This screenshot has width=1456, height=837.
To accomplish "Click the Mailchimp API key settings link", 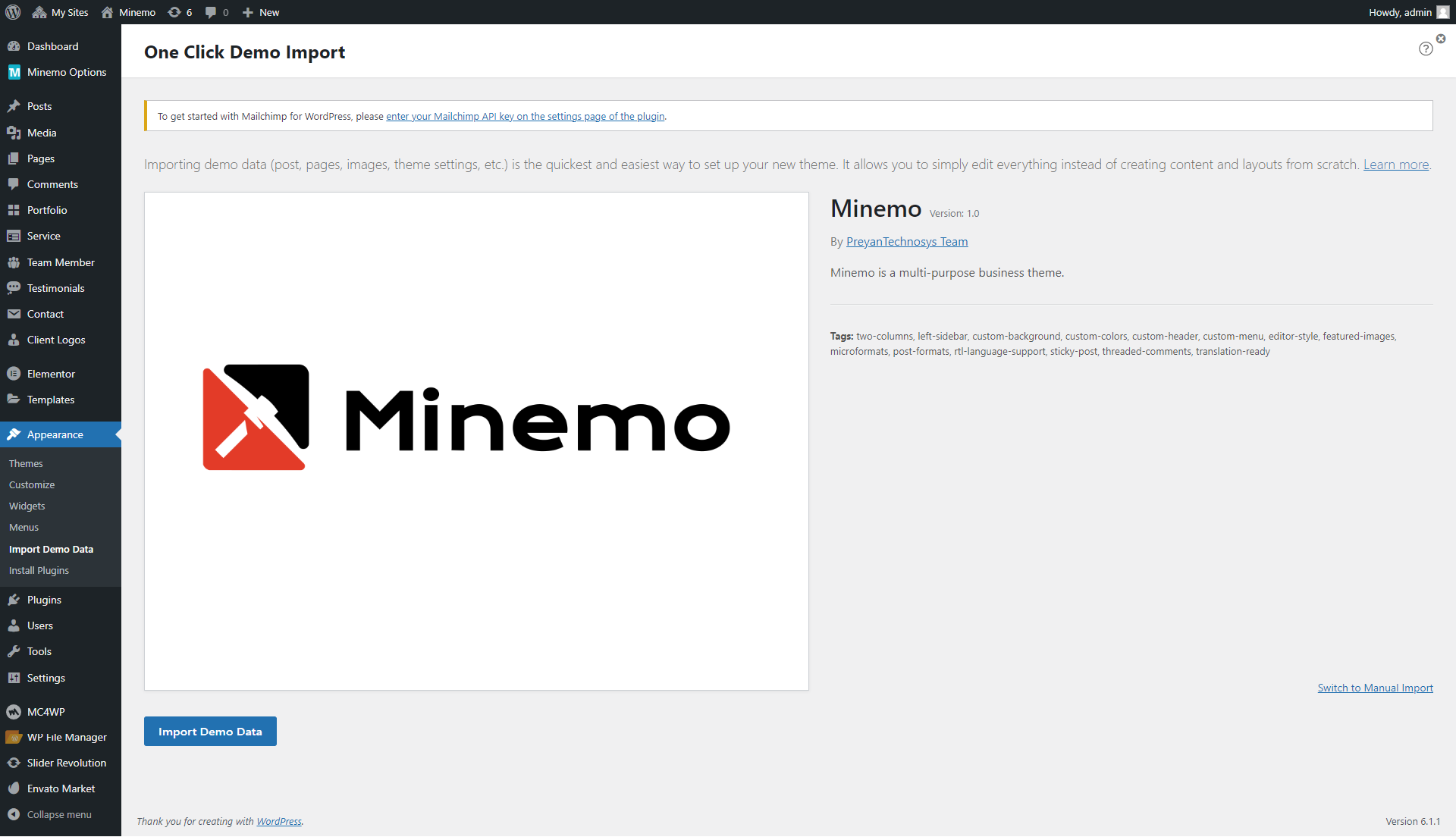I will (x=526, y=116).
